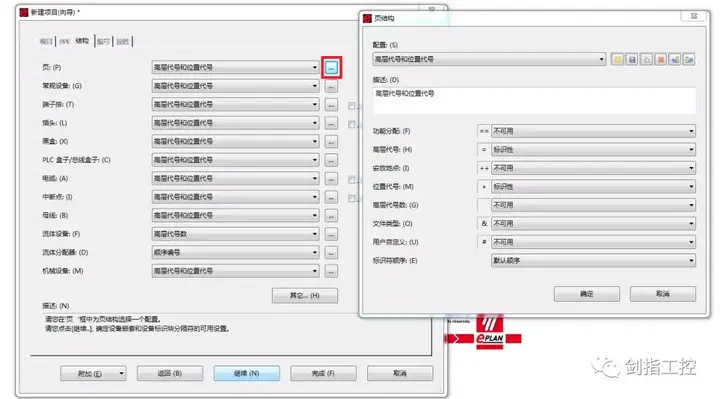Open the 流体设备 (F) ellipsis button
The width and height of the screenshot is (720, 399).
pos(331,234)
